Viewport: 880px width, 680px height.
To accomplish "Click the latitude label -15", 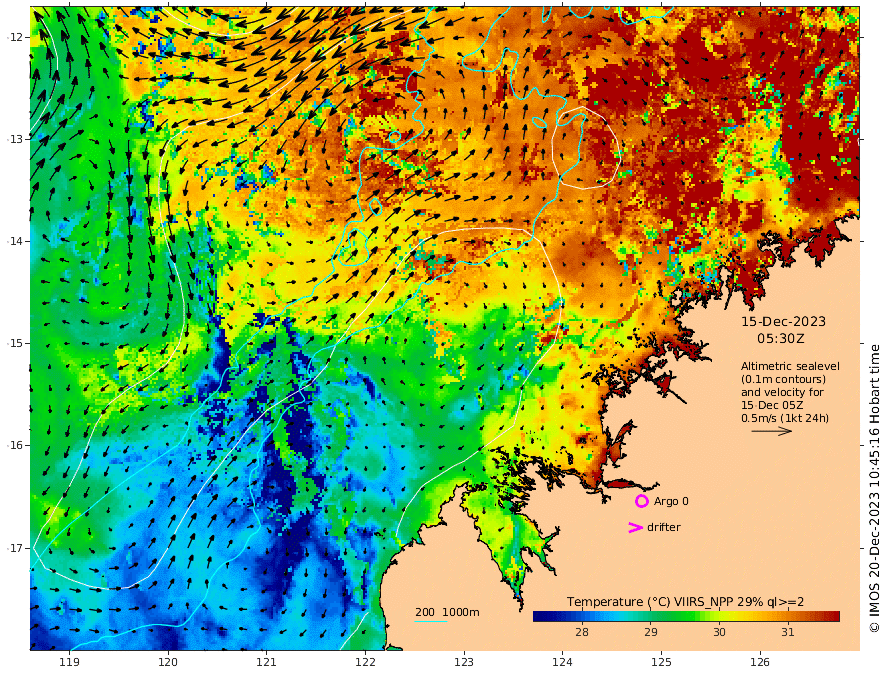I will click(13, 343).
